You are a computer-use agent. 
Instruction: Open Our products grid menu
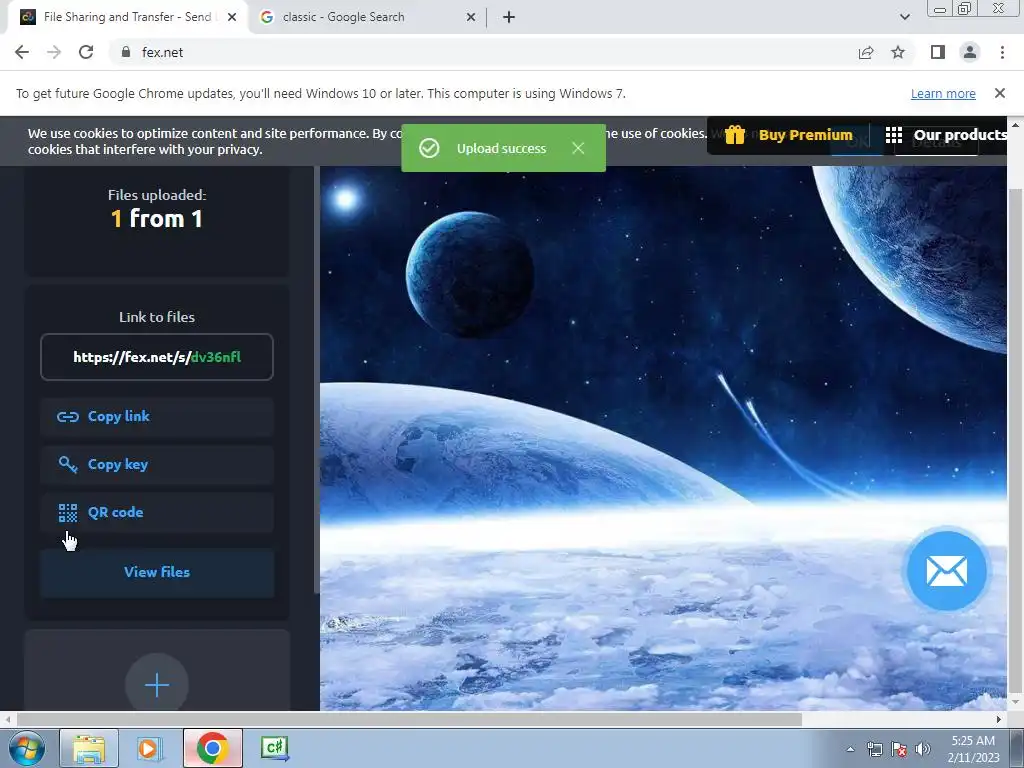click(x=946, y=135)
